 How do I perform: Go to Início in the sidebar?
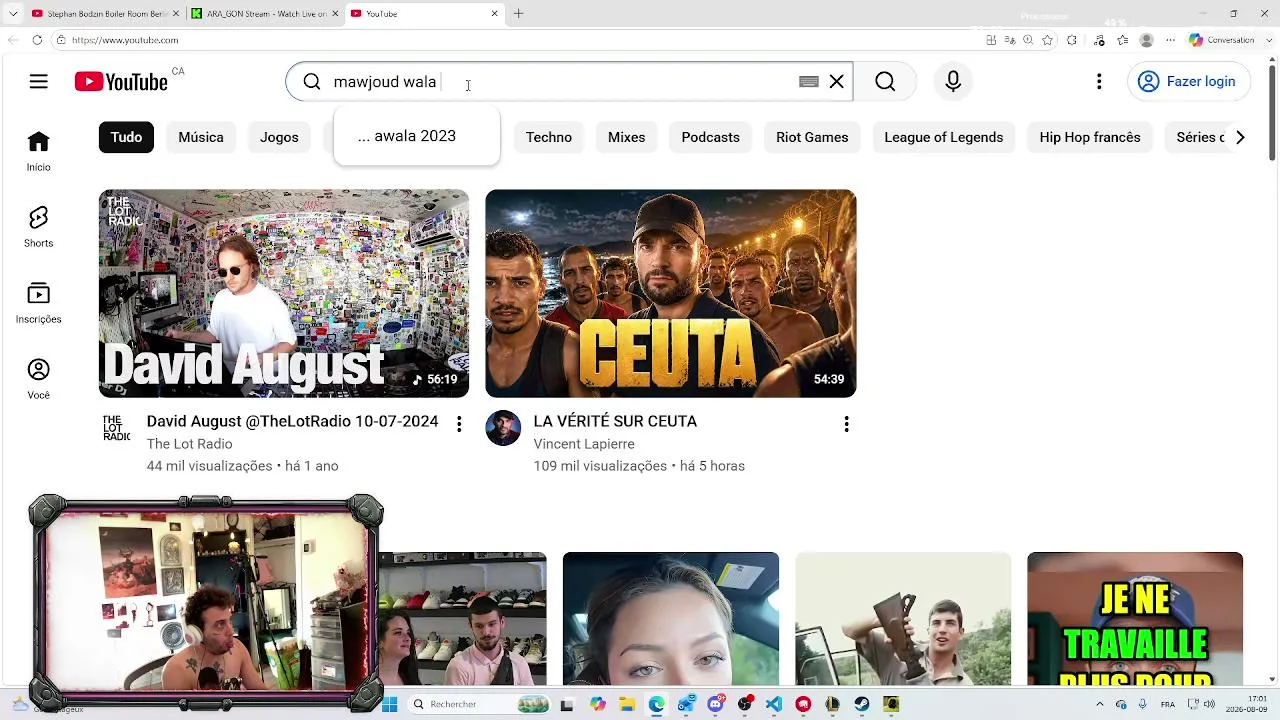pos(38,150)
